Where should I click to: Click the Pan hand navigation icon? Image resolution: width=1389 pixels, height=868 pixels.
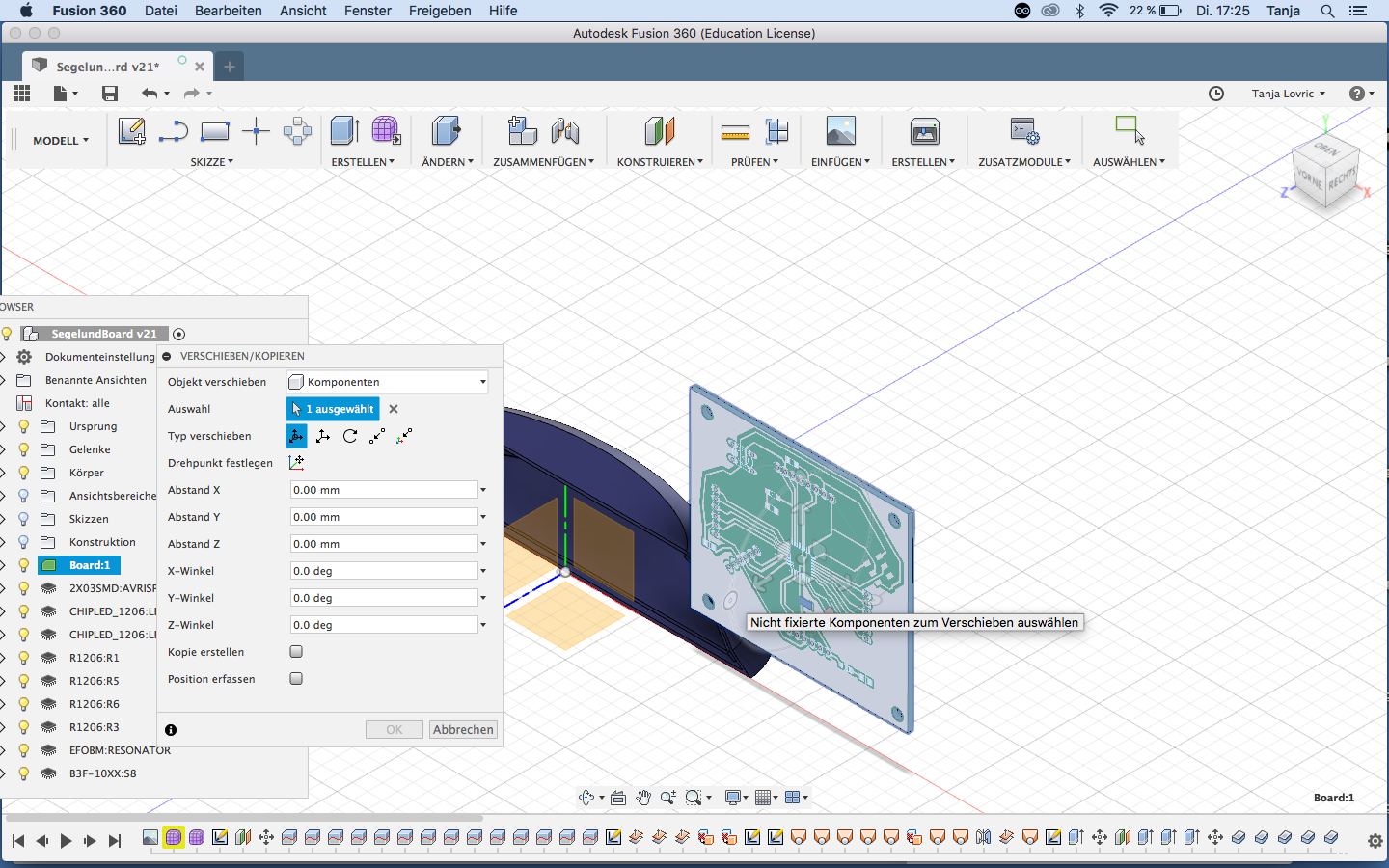[x=643, y=798]
